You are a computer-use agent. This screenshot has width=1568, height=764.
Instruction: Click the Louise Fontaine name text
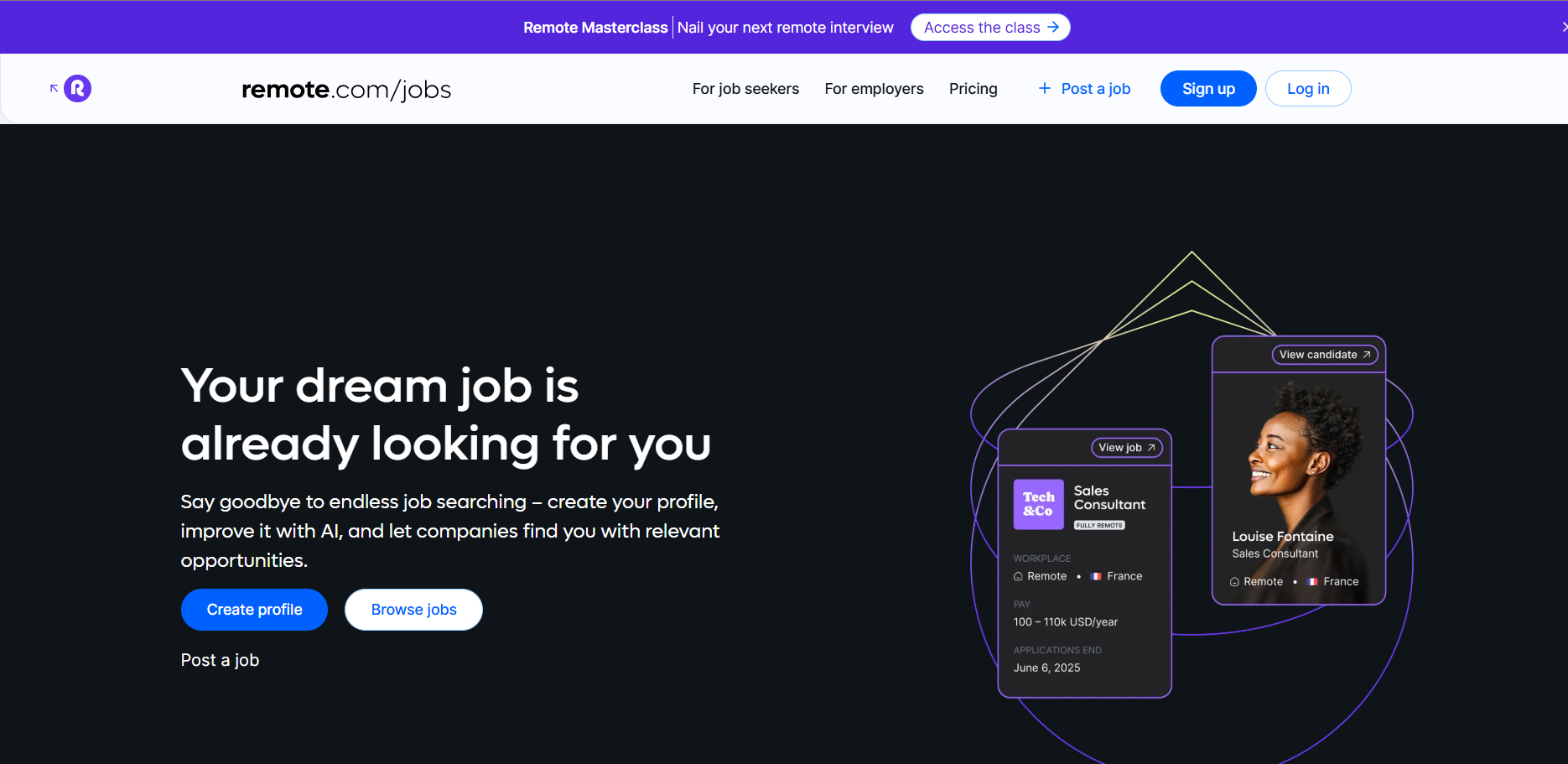[1282, 536]
